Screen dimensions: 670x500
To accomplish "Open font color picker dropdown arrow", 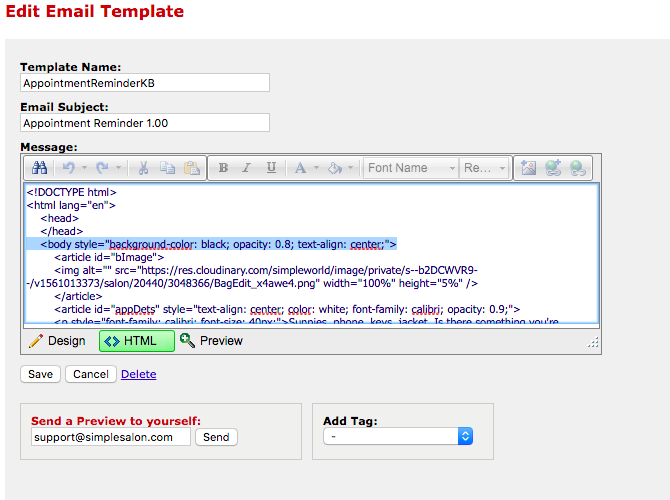I will pyautogui.click(x=317, y=168).
